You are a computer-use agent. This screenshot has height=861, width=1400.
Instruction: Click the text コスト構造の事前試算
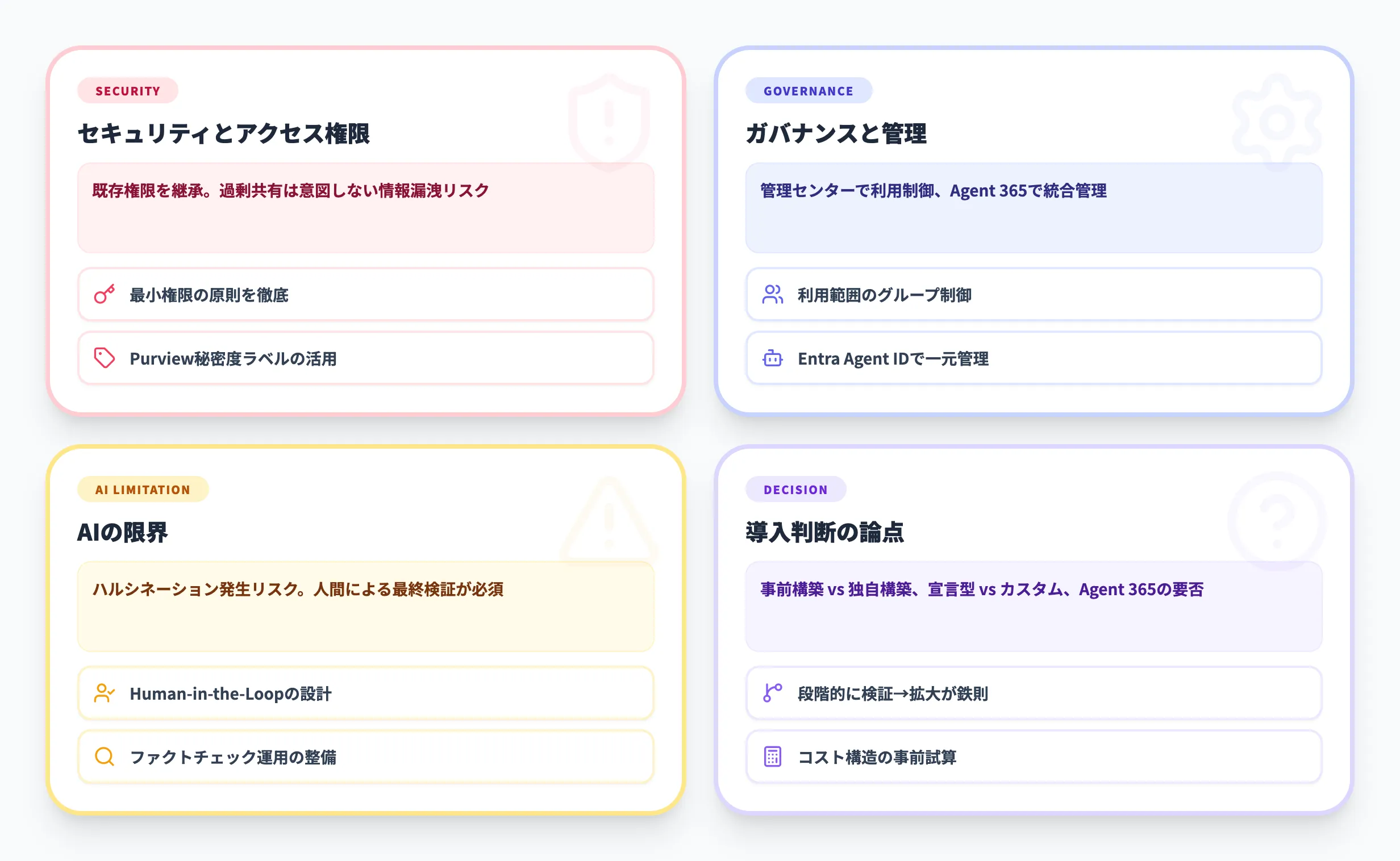tap(877, 758)
